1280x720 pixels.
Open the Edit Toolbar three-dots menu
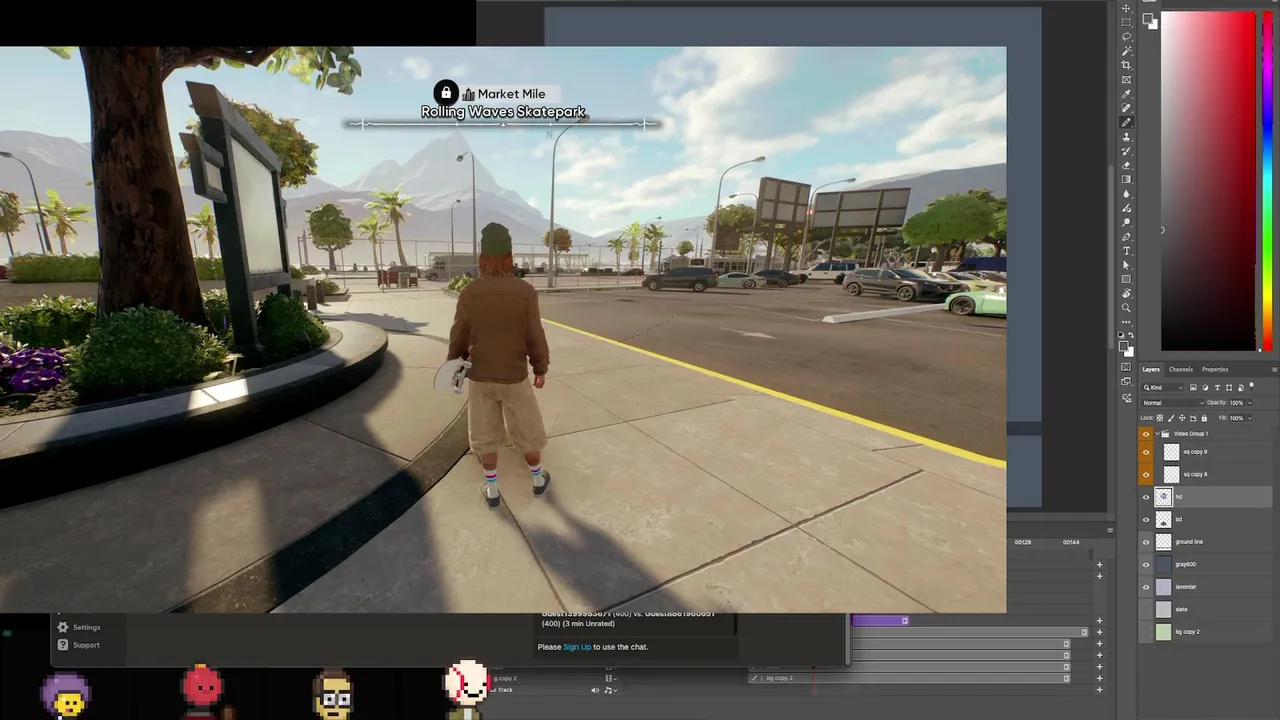tap(1127, 322)
